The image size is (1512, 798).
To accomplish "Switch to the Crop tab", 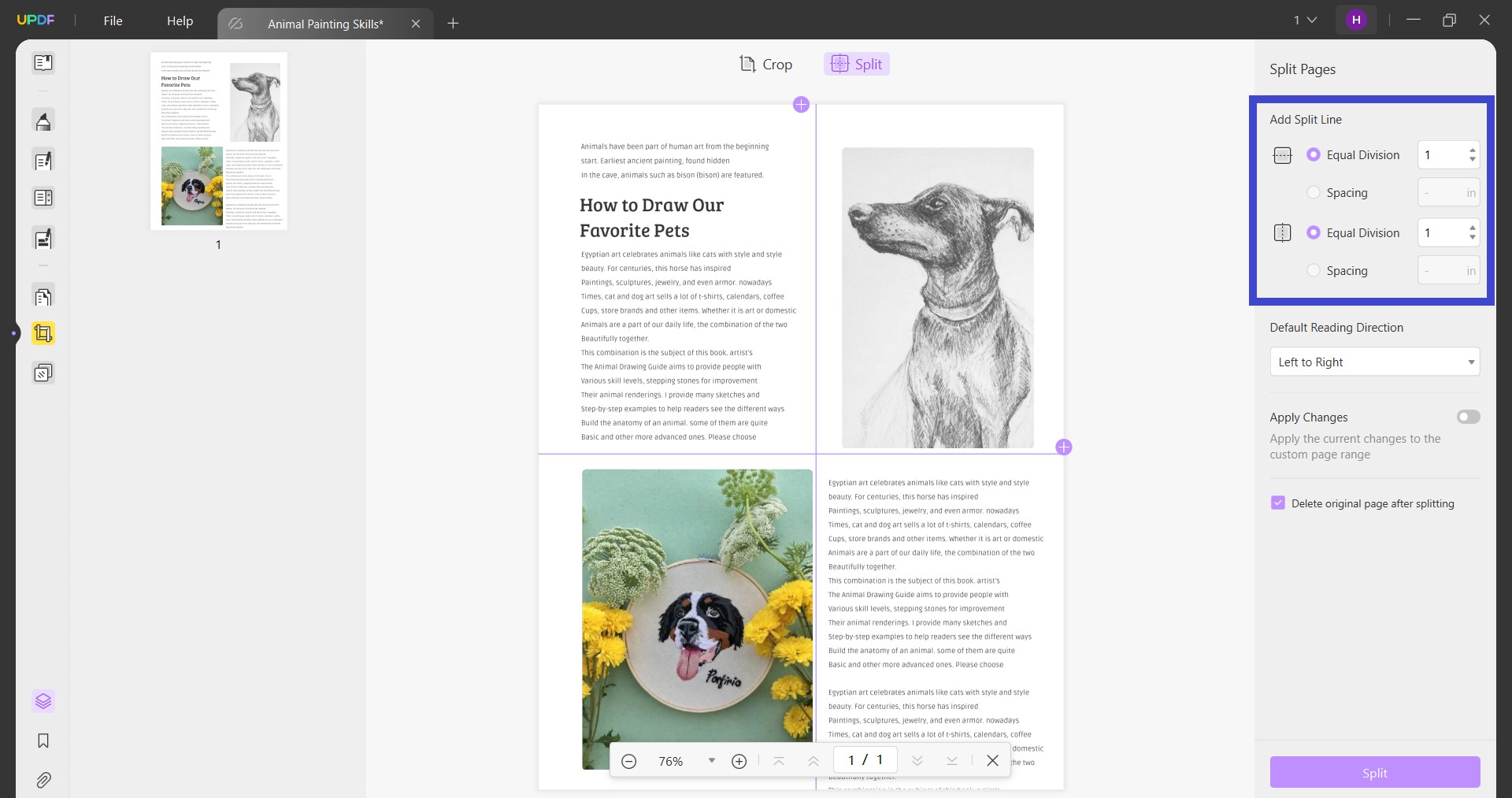I will tap(765, 64).
